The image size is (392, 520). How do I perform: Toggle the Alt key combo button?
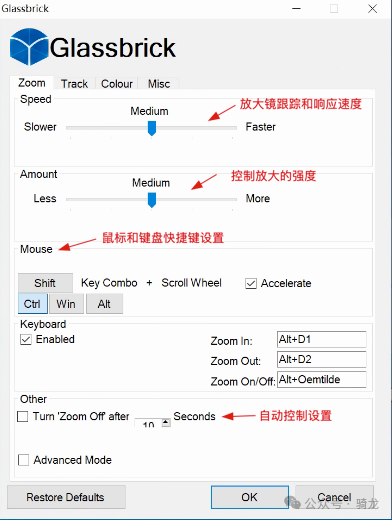click(104, 304)
